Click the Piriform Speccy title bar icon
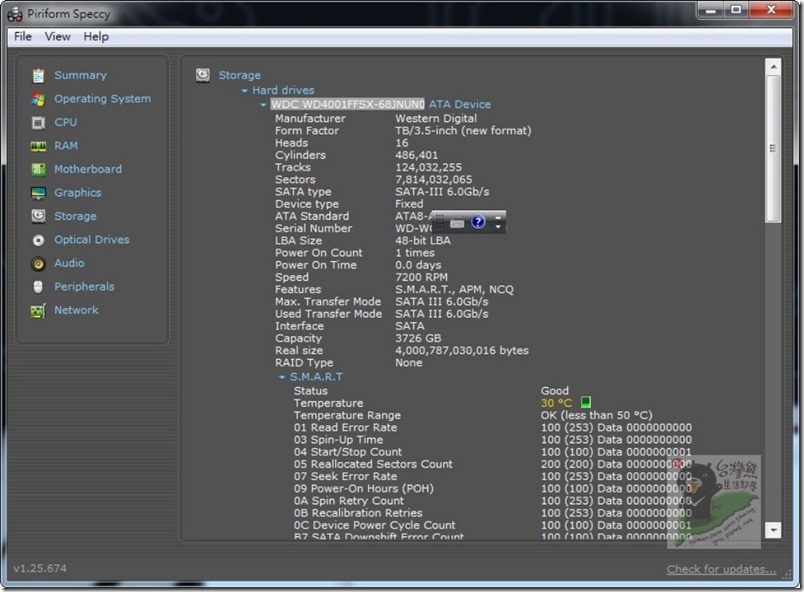Image resolution: width=804 pixels, height=592 pixels. pyautogui.click(x=15, y=14)
